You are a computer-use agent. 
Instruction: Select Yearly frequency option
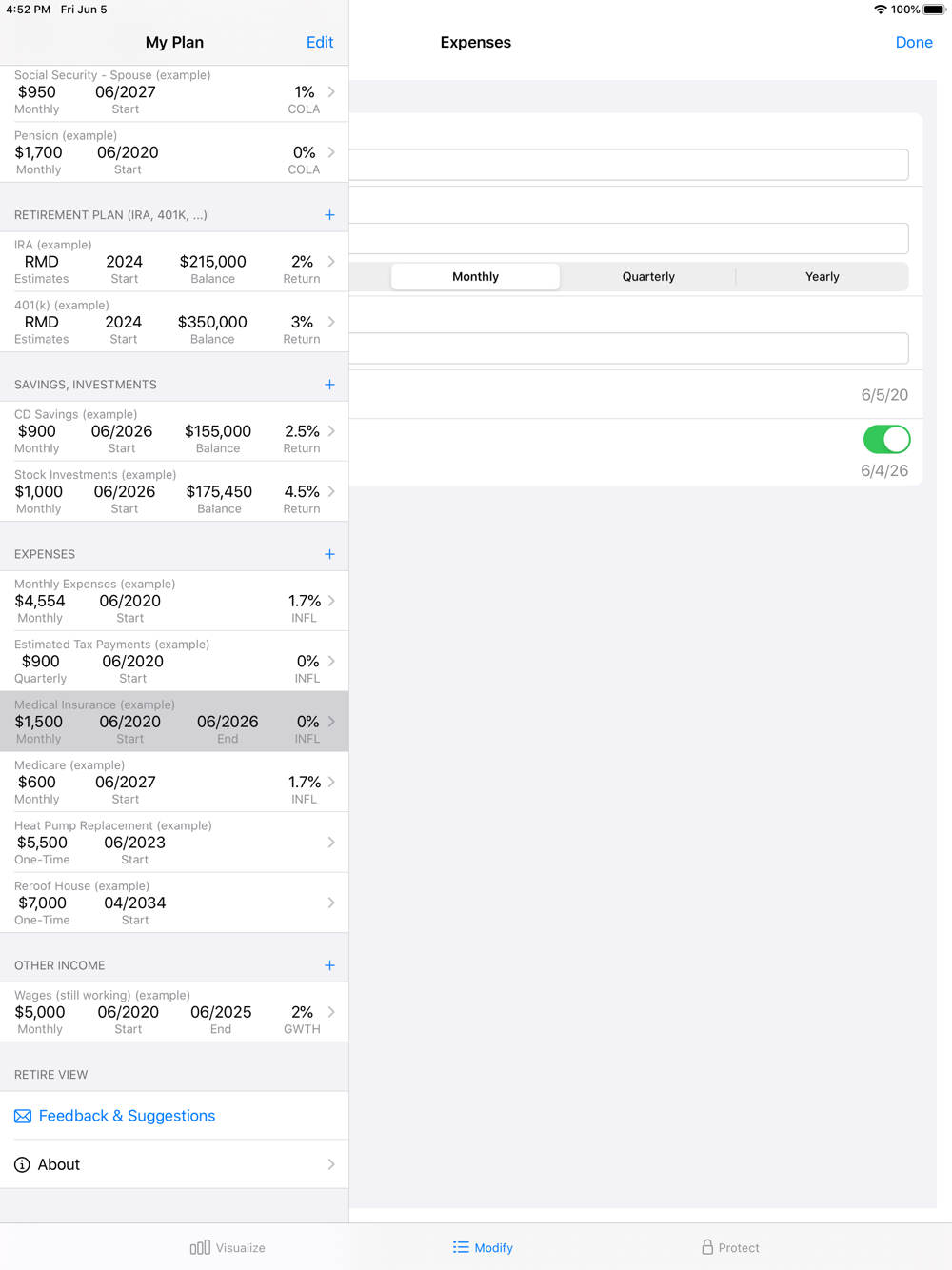pos(822,277)
